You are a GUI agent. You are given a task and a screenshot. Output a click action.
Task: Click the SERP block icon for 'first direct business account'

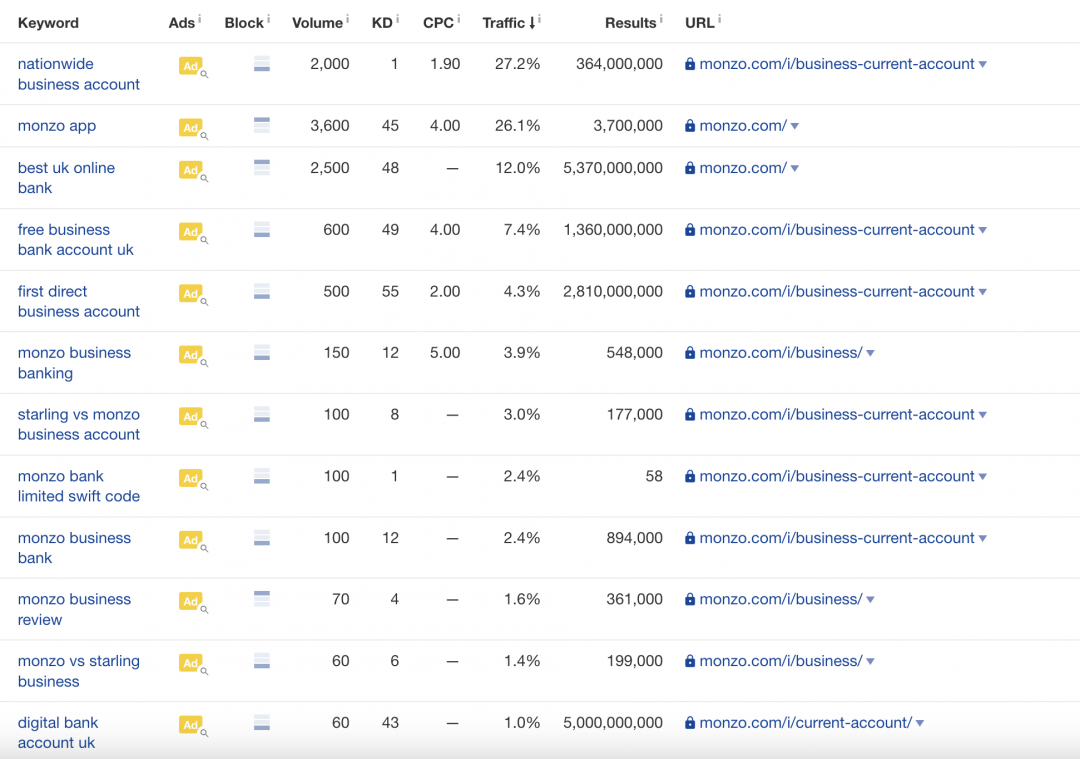pos(262,292)
